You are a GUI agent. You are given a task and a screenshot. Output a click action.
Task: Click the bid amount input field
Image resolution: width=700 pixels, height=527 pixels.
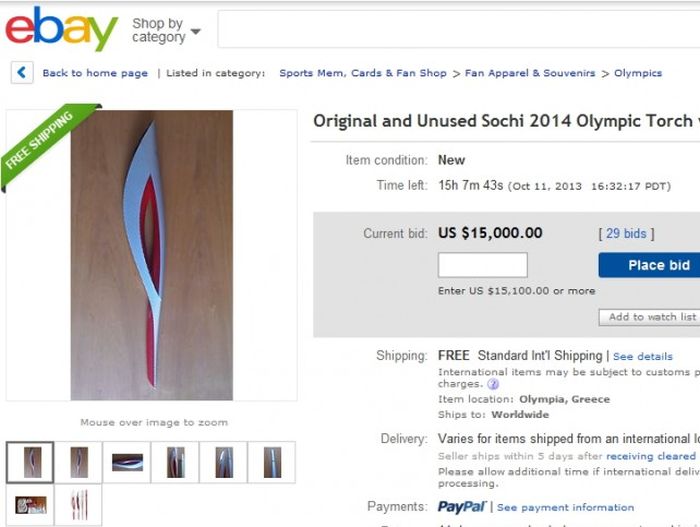click(482, 265)
